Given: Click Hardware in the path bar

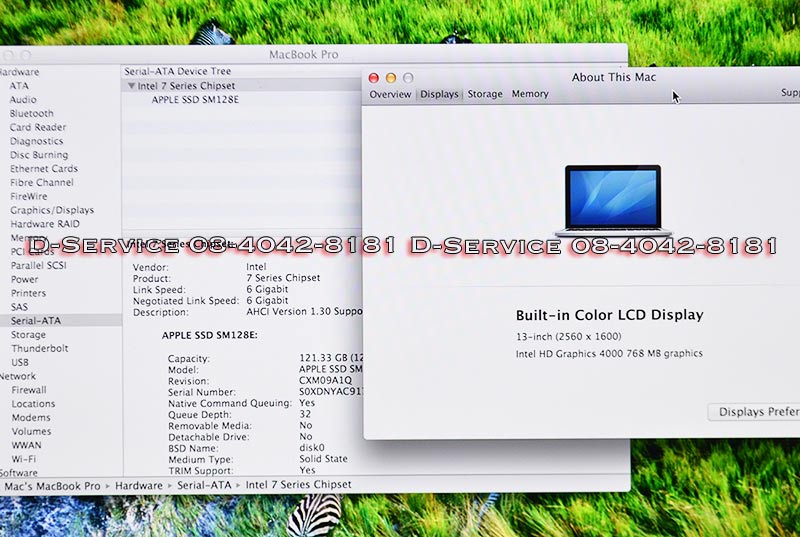Looking at the screenshot, I should (x=139, y=485).
